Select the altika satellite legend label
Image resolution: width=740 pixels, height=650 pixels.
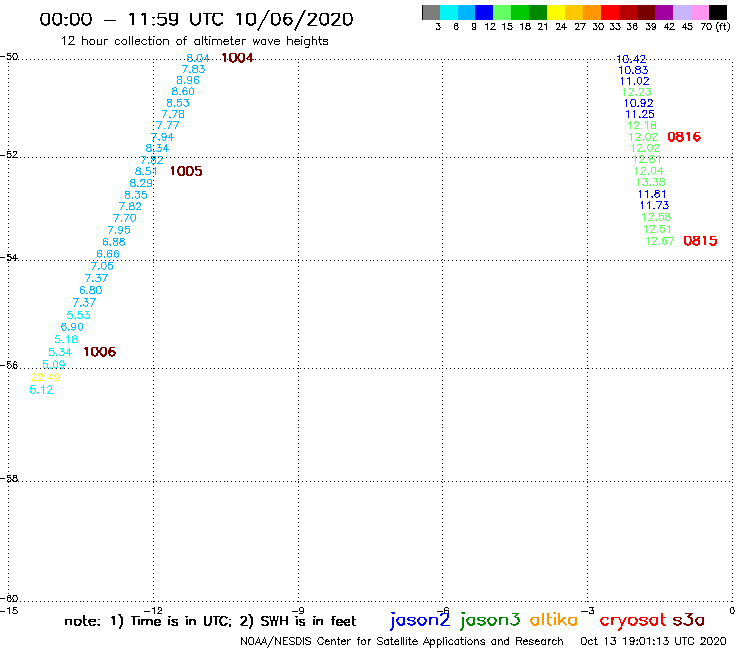pyautogui.click(x=554, y=619)
